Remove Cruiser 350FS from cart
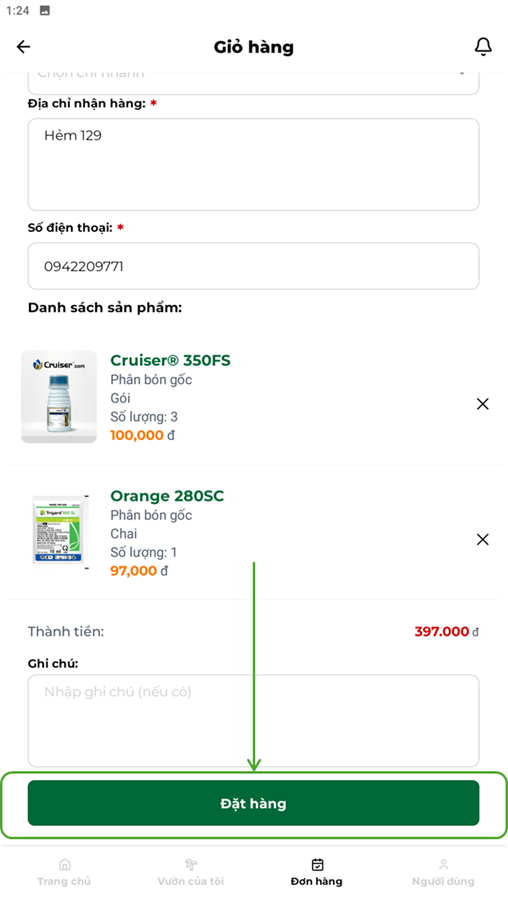 483,404
